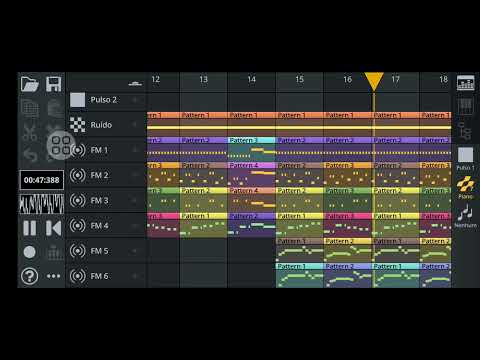
Task: Open the dimmed signal routing icon
Action: click(x=465, y=131)
